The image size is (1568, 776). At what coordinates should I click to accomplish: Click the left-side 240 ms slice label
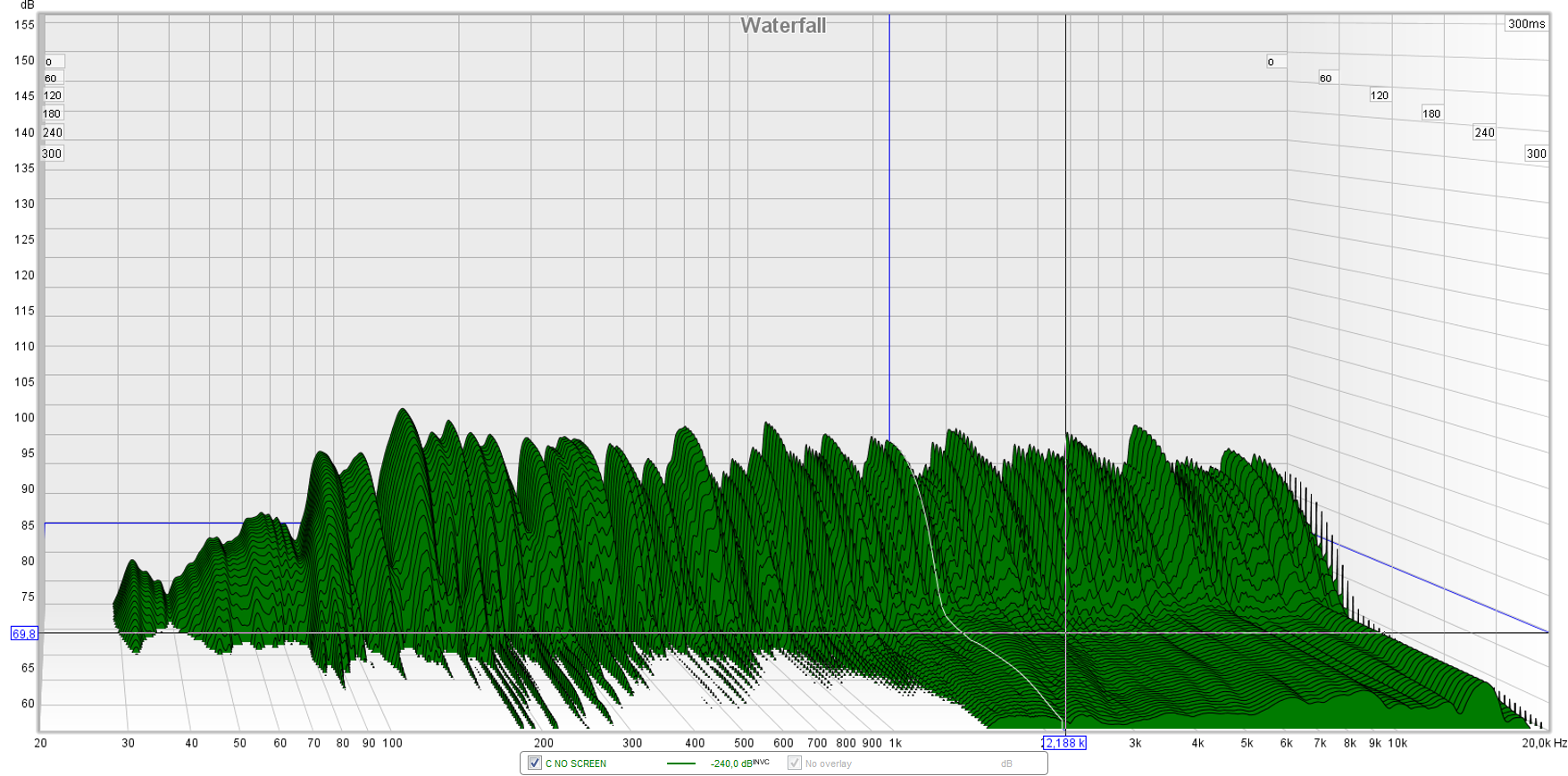click(x=53, y=132)
